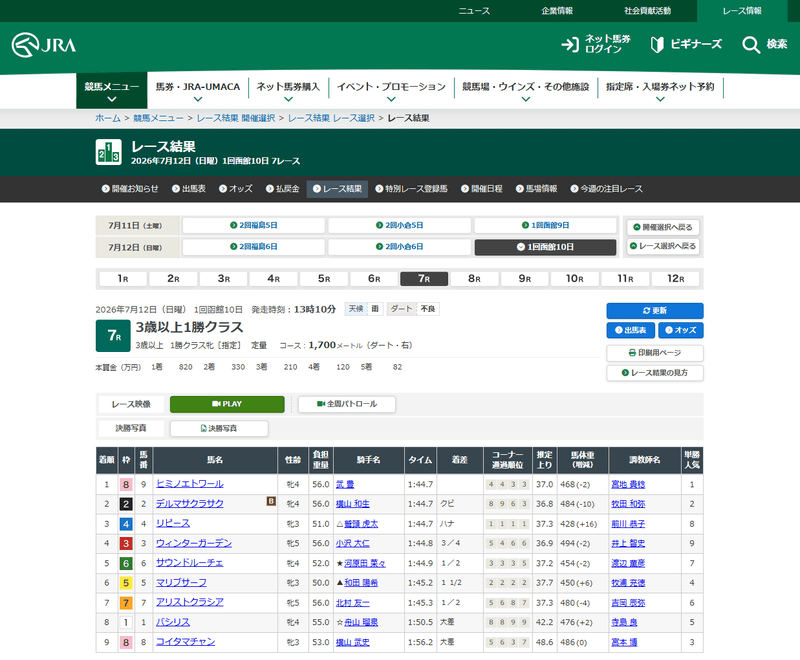
Task: Select 2回福島5日 meeting
Action: [254, 225]
